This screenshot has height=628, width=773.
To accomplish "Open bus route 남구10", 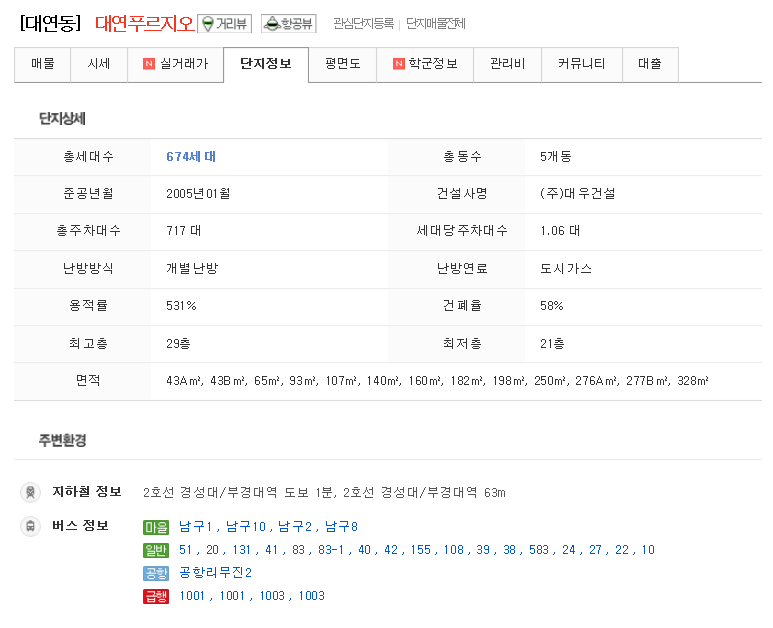I will tap(246, 527).
